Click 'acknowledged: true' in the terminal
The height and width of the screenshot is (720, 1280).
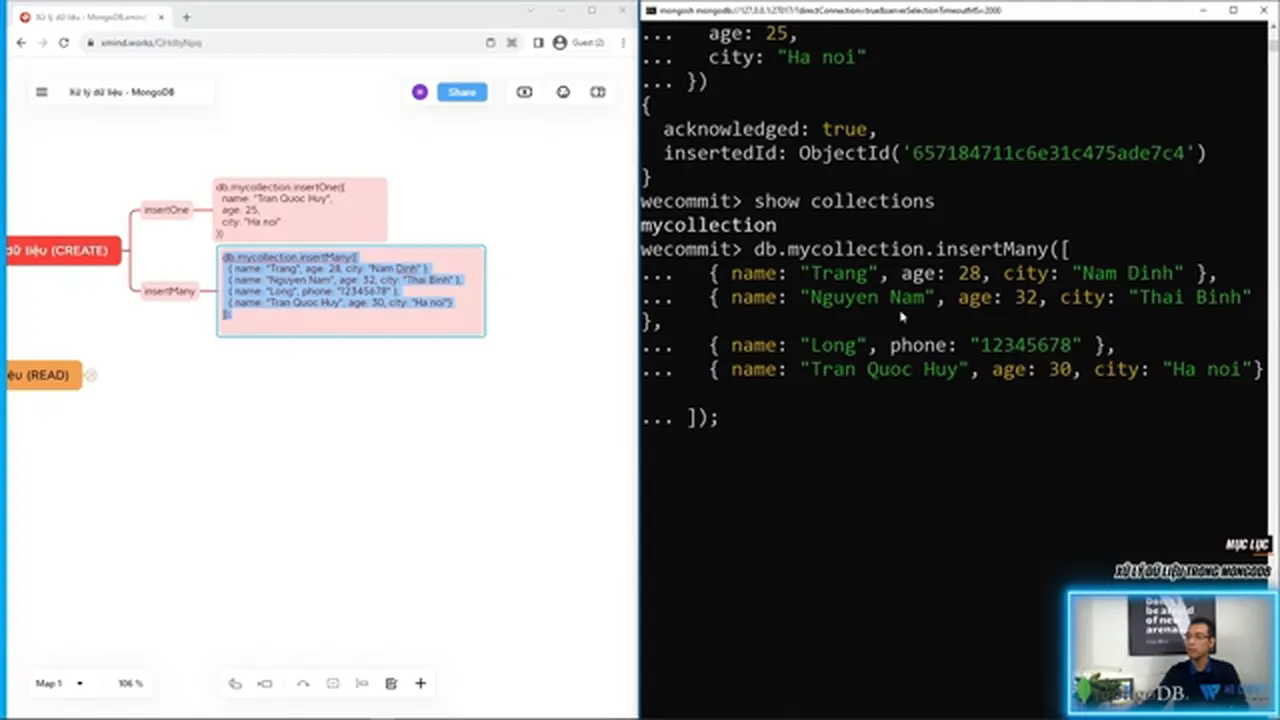769,129
